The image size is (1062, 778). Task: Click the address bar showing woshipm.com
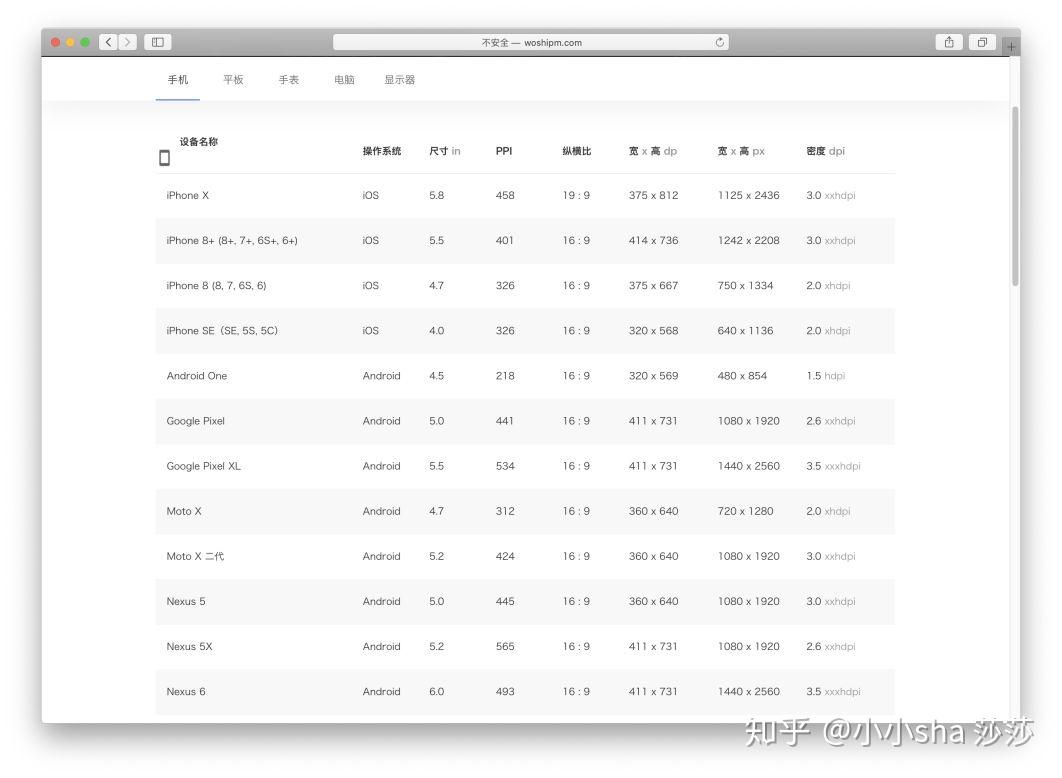coord(531,42)
